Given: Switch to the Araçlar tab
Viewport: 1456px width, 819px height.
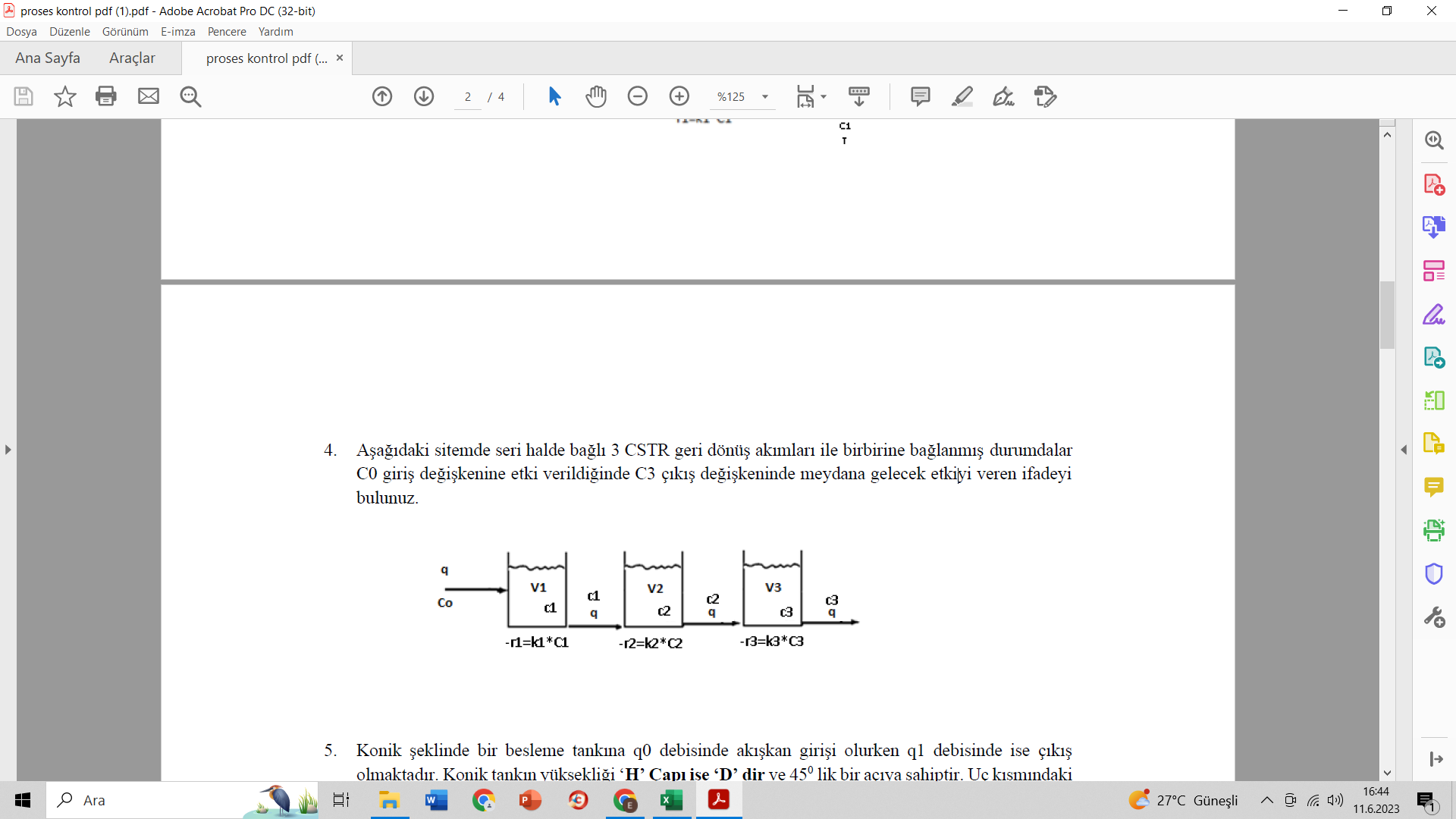Looking at the screenshot, I should coord(132,58).
